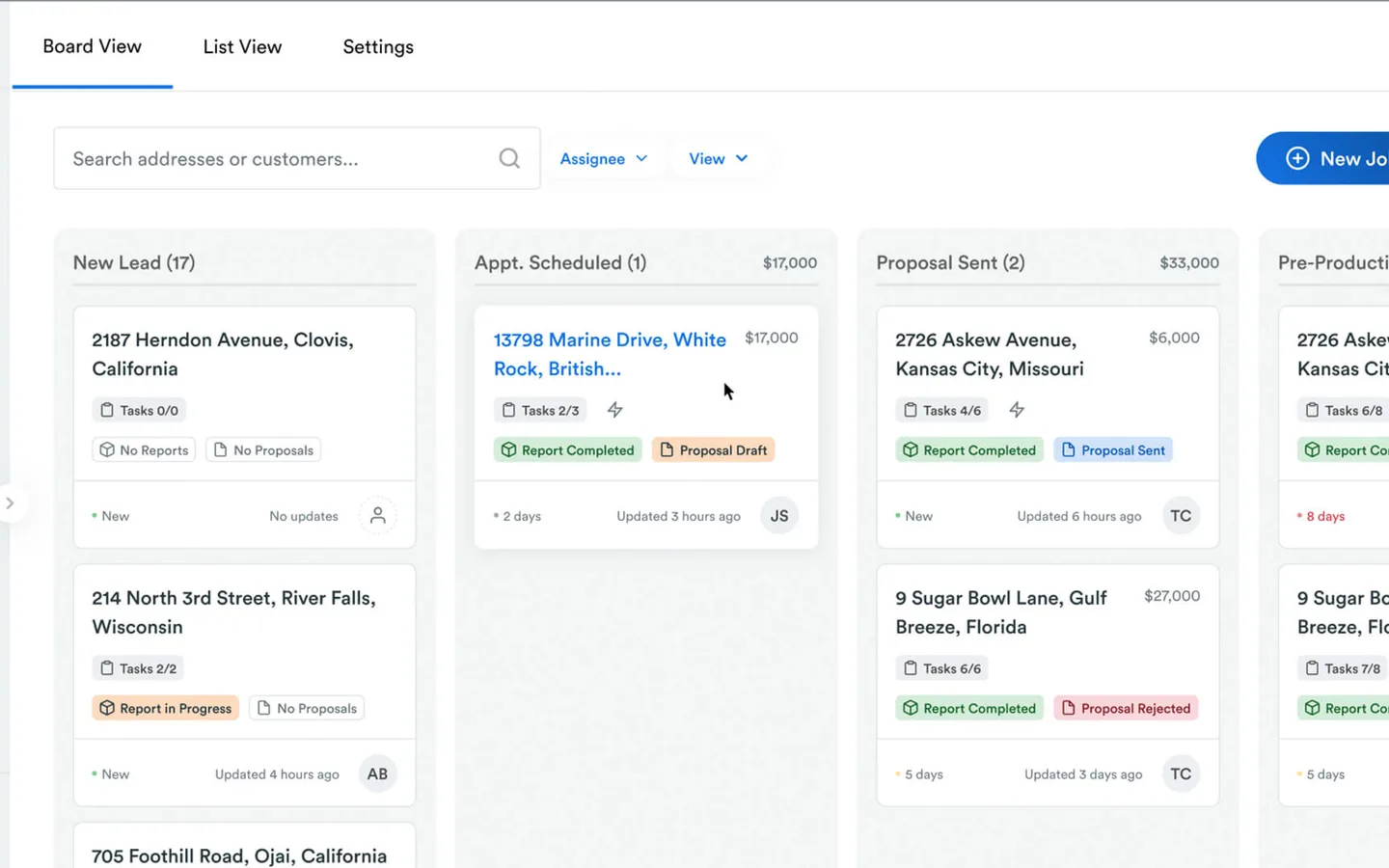Click Tasks 7/8 badge in Pre-Production column

pyautogui.click(x=1342, y=668)
